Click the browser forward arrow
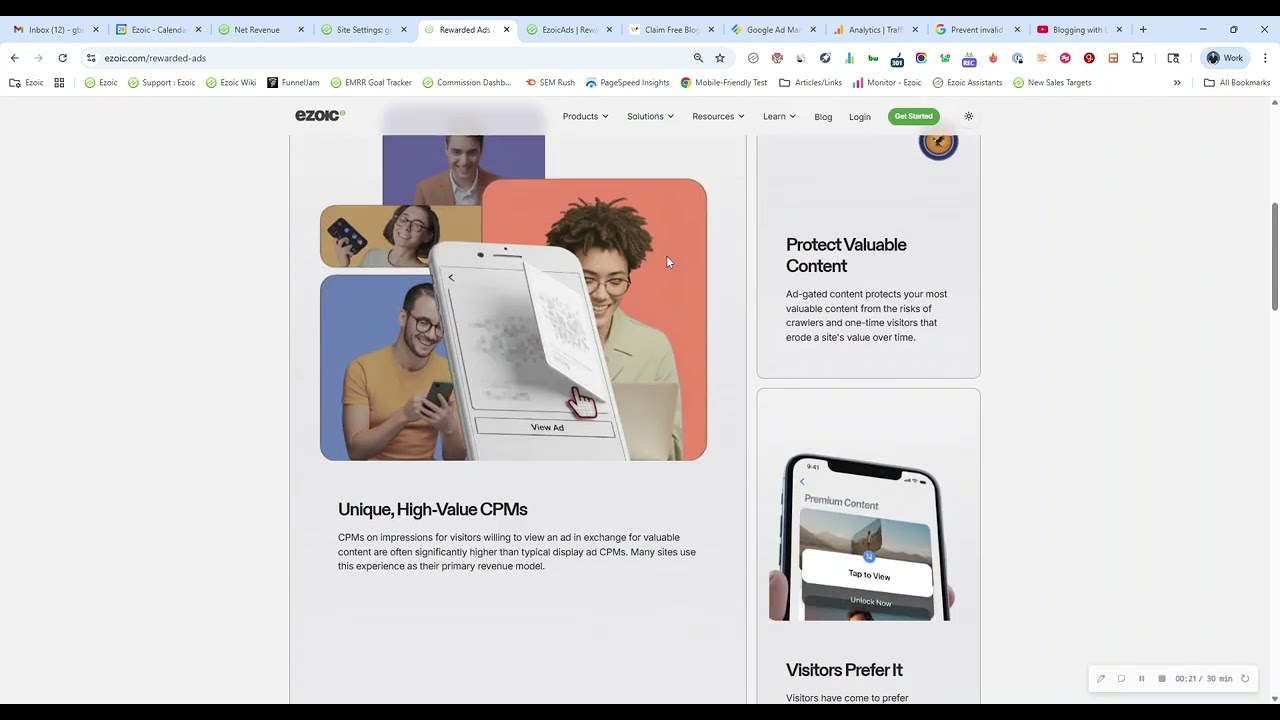 click(x=38, y=58)
